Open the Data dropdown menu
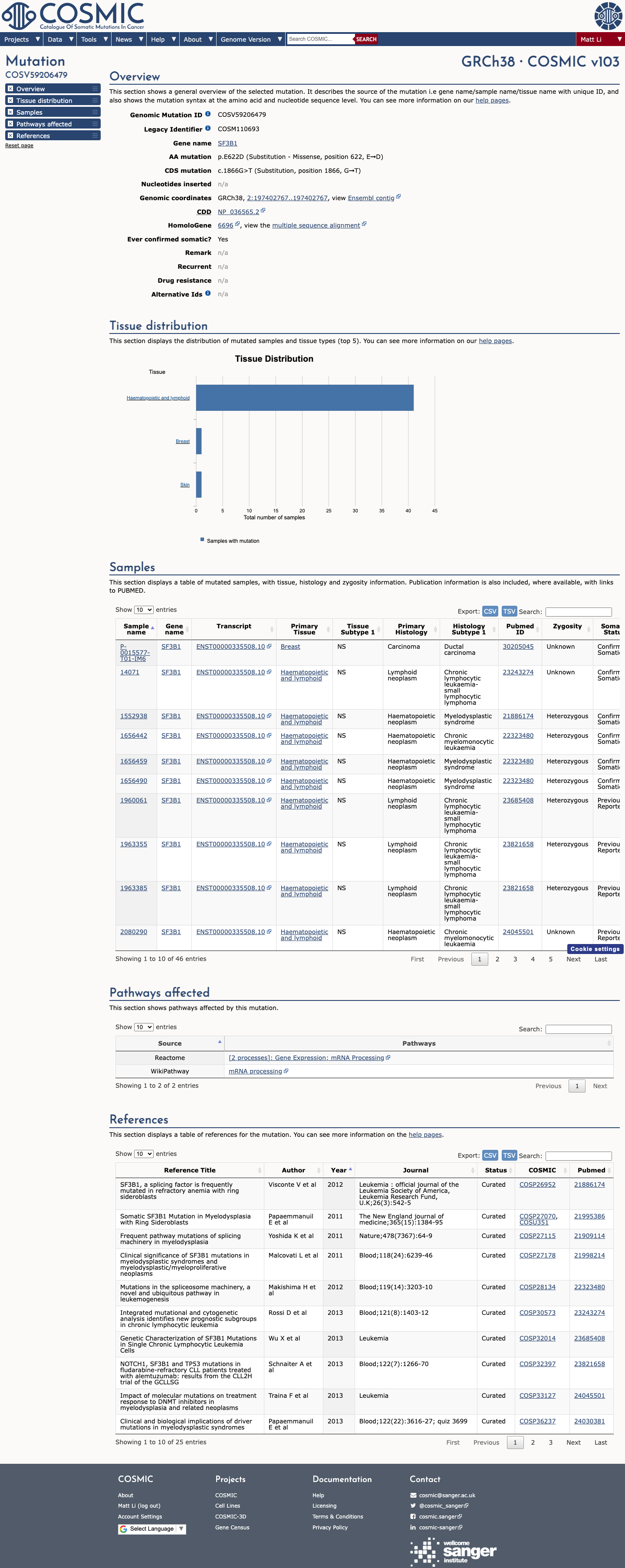 tap(60, 39)
